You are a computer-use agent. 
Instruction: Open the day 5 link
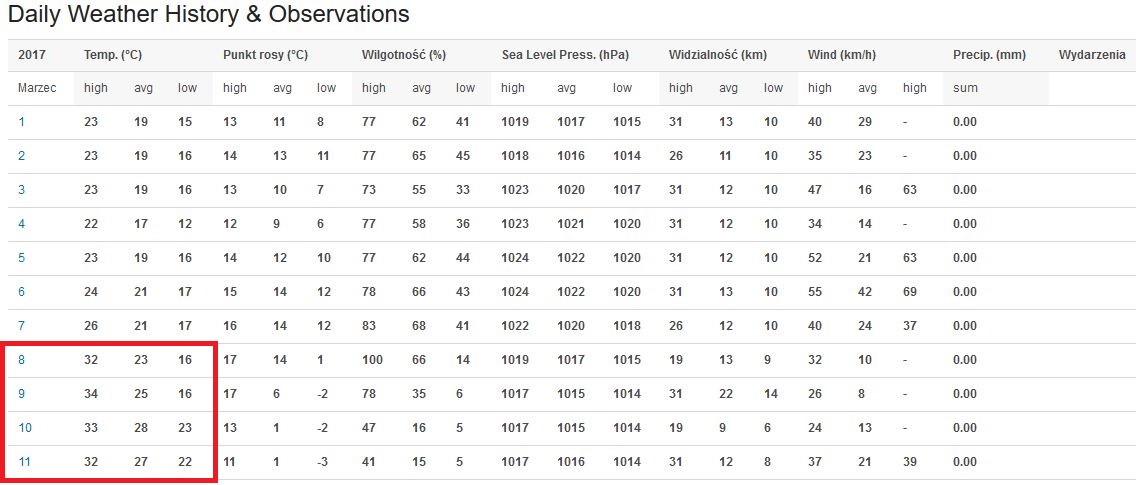pos(22,258)
